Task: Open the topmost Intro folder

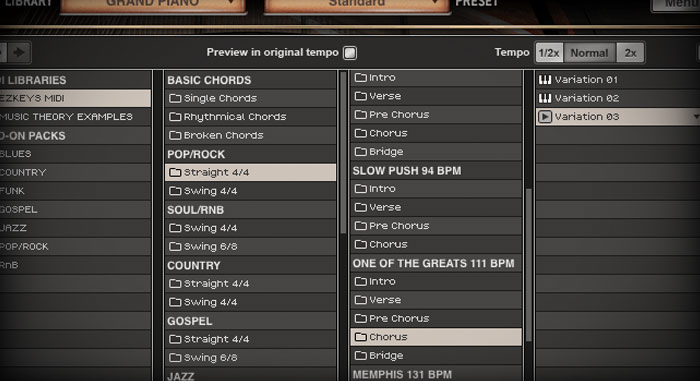Action: tap(436, 78)
